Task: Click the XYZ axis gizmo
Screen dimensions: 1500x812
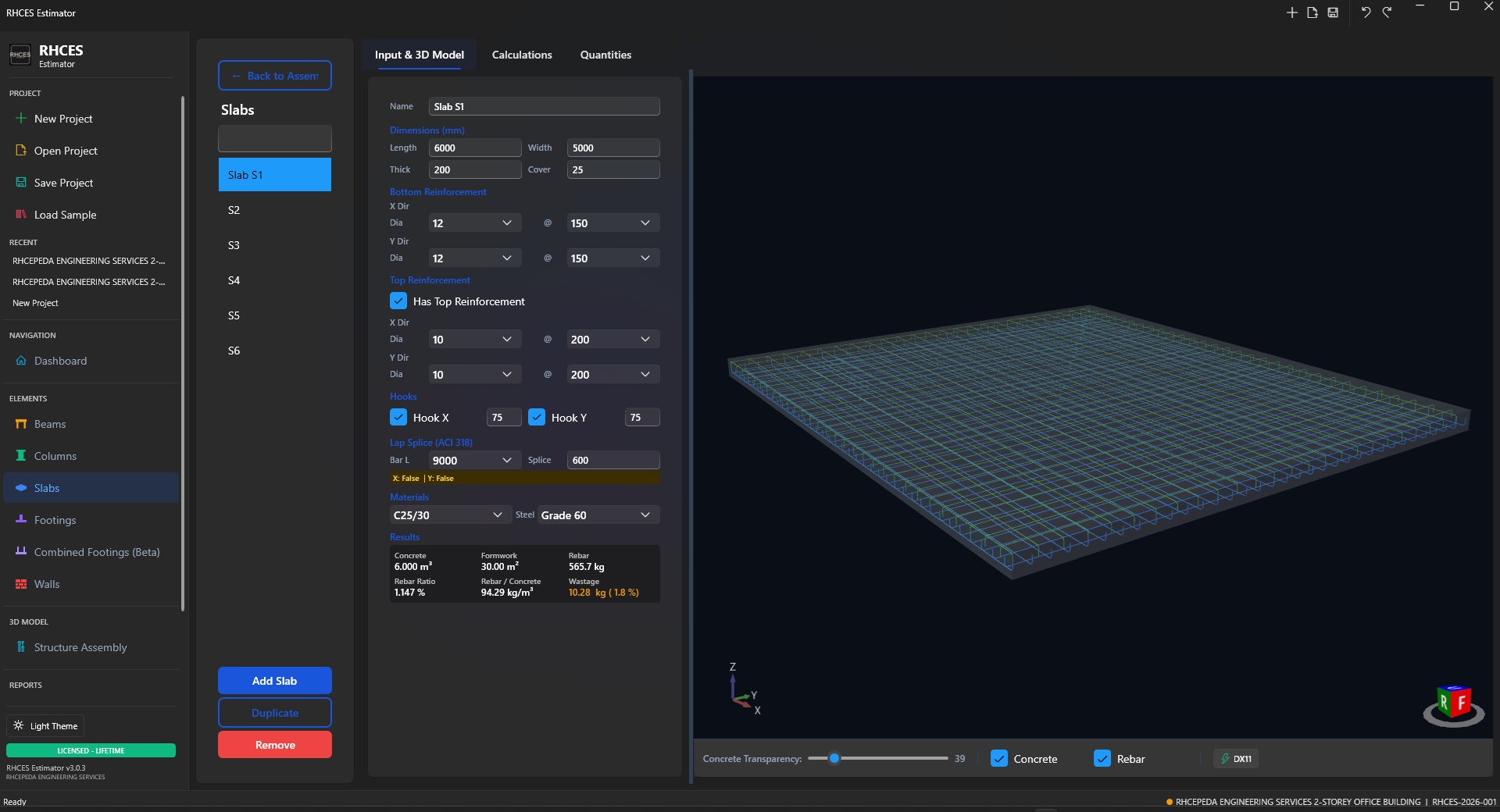Action: tap(743, 689)
